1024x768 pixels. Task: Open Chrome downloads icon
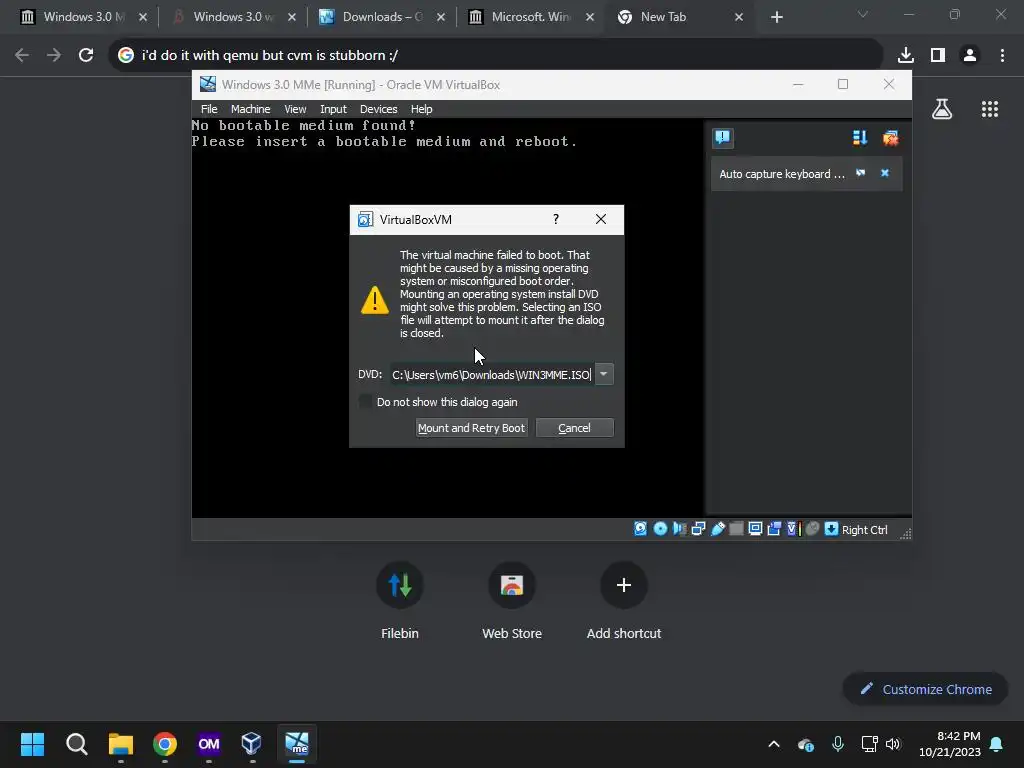(906, 55)
